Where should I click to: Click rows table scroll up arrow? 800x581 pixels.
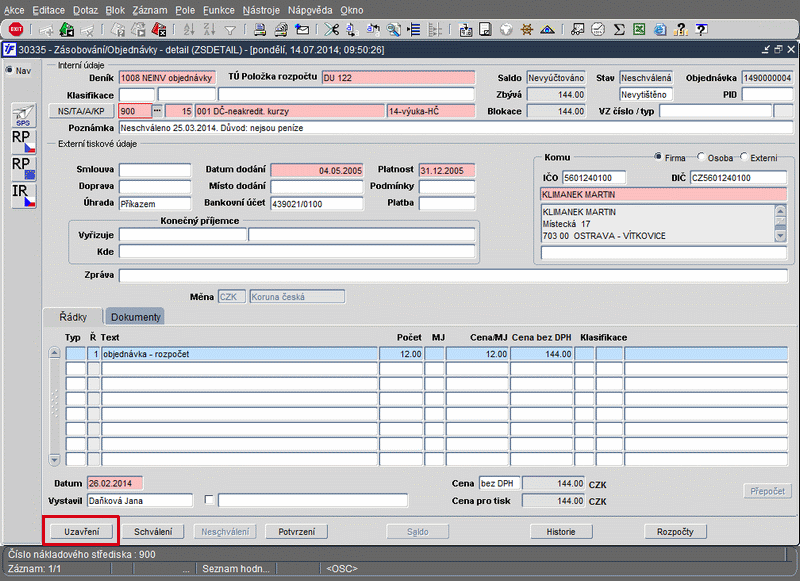55,353
